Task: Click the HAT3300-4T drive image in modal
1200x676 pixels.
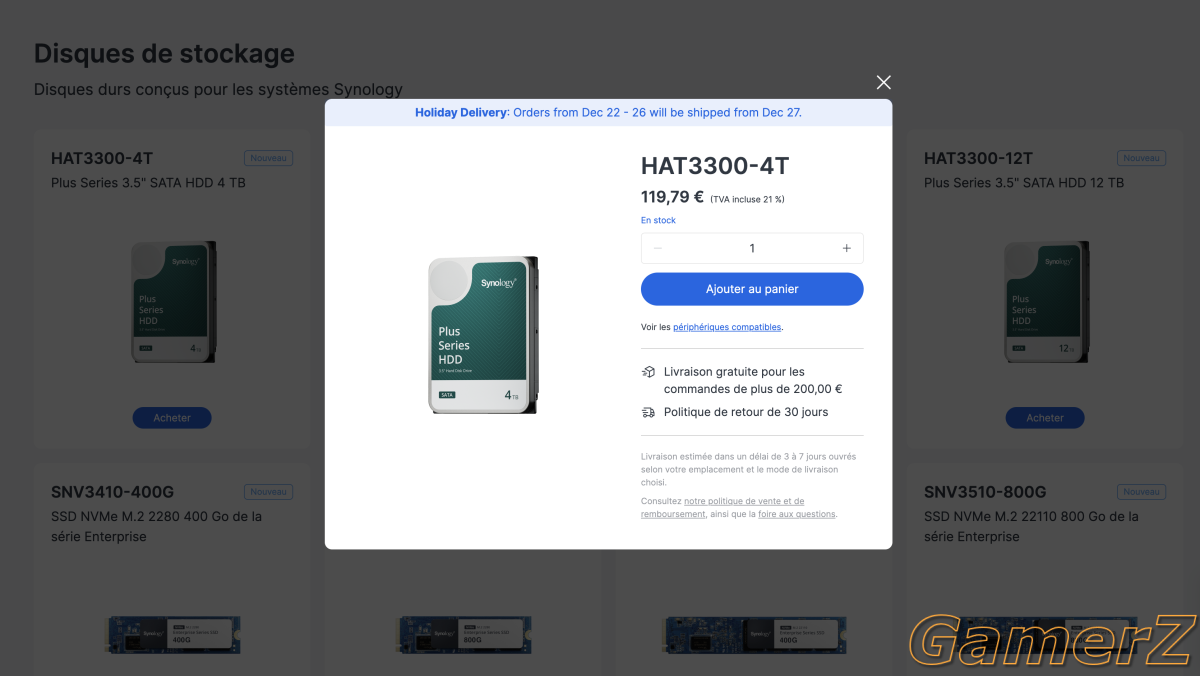Action: click(484, 334)
